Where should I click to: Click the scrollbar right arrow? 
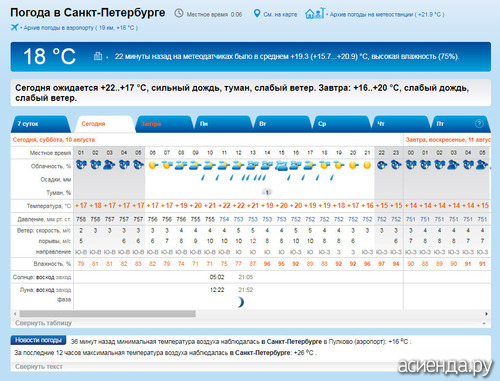tap(486, 314)
